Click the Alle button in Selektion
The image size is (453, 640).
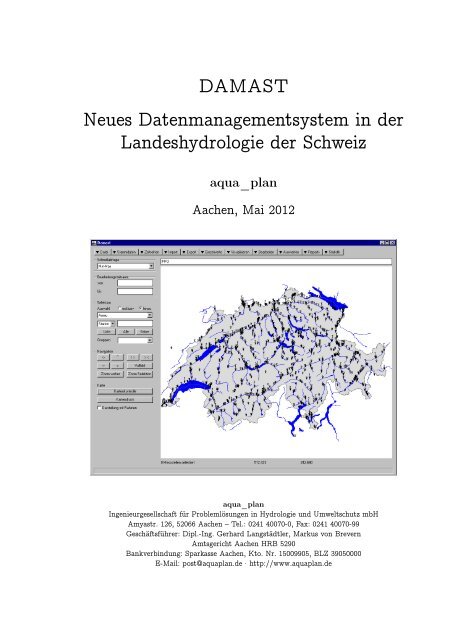126,331
